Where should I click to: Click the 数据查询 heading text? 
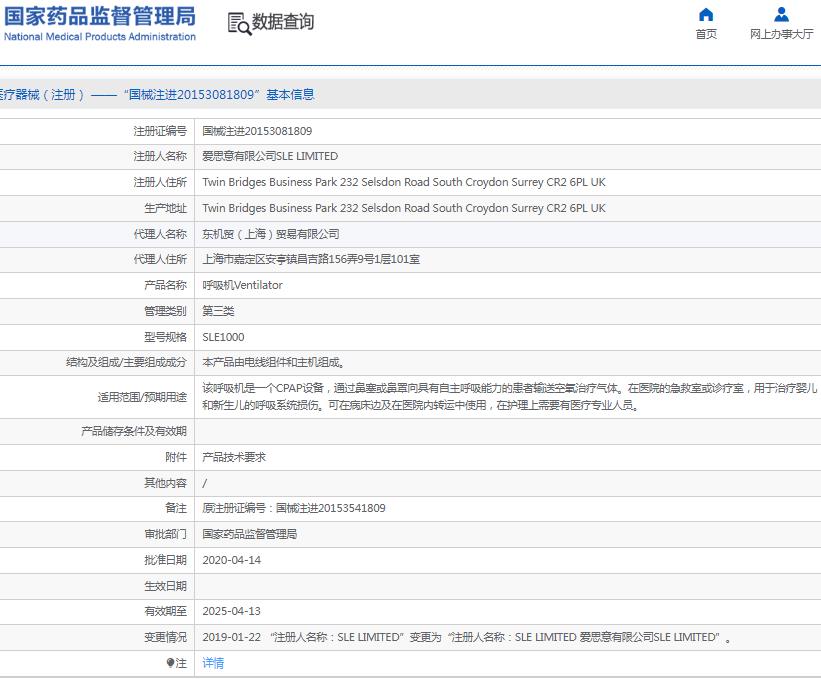(283, 22)
